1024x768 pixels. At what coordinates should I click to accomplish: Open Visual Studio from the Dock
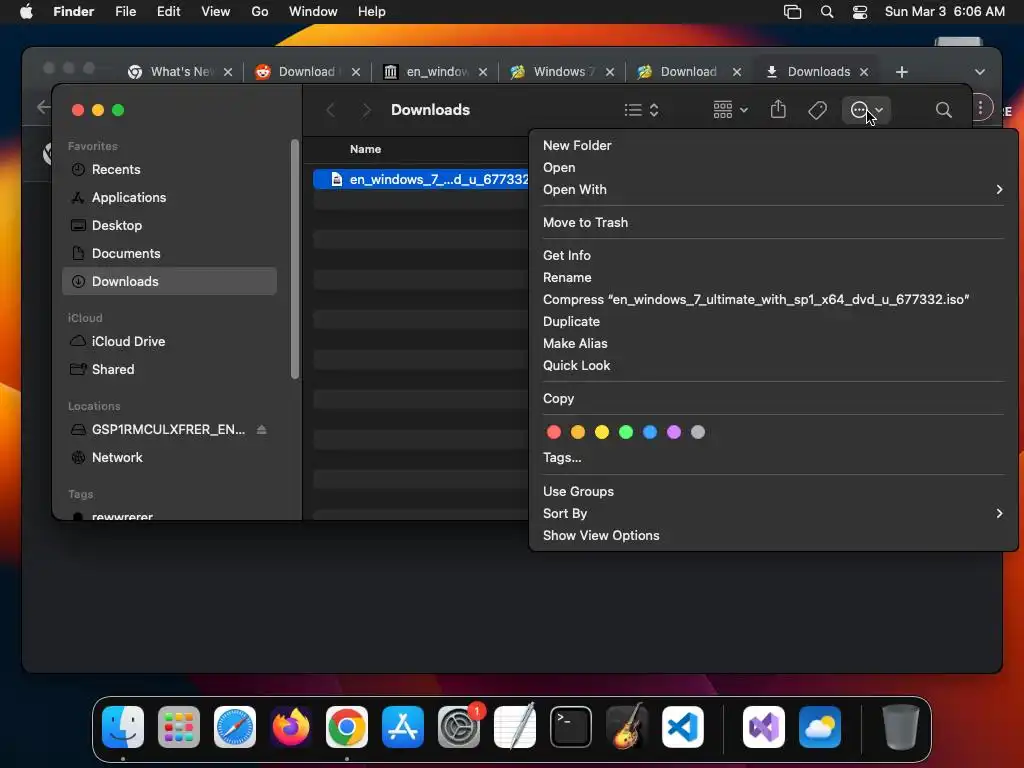(764, 727)
